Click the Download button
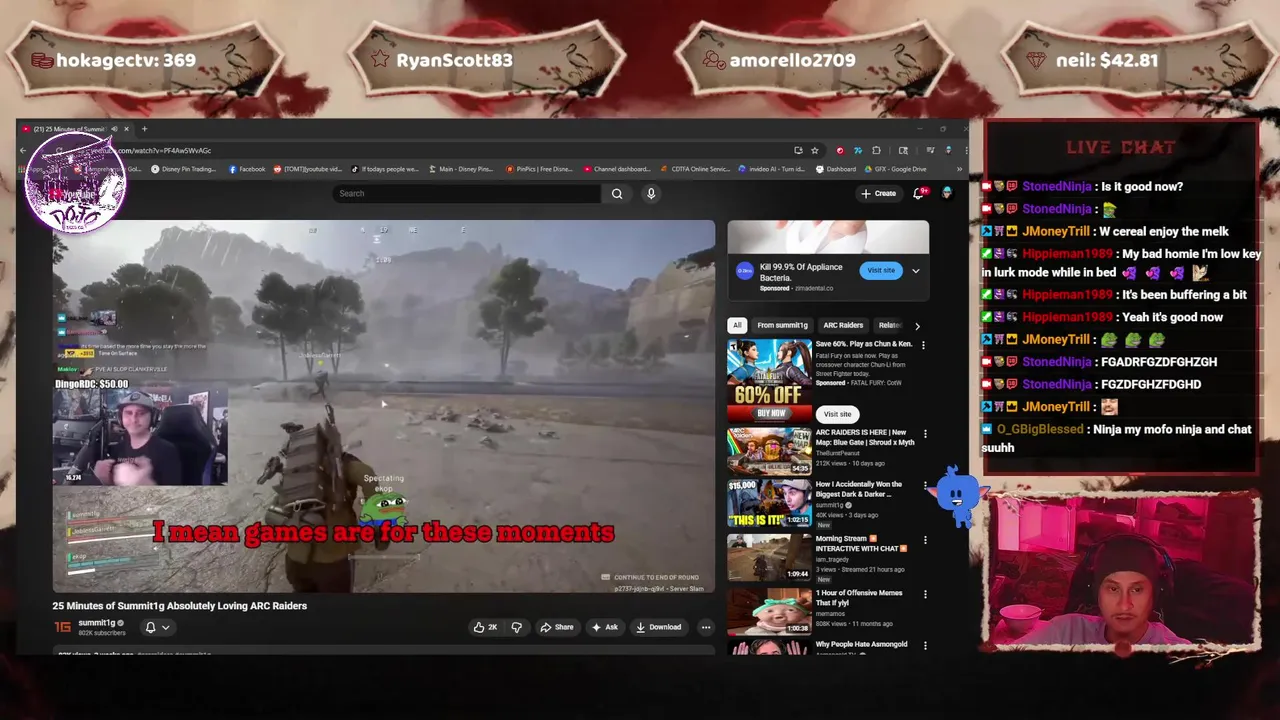Viewport: 1280px width, 720px height. (x=658, y=627)
